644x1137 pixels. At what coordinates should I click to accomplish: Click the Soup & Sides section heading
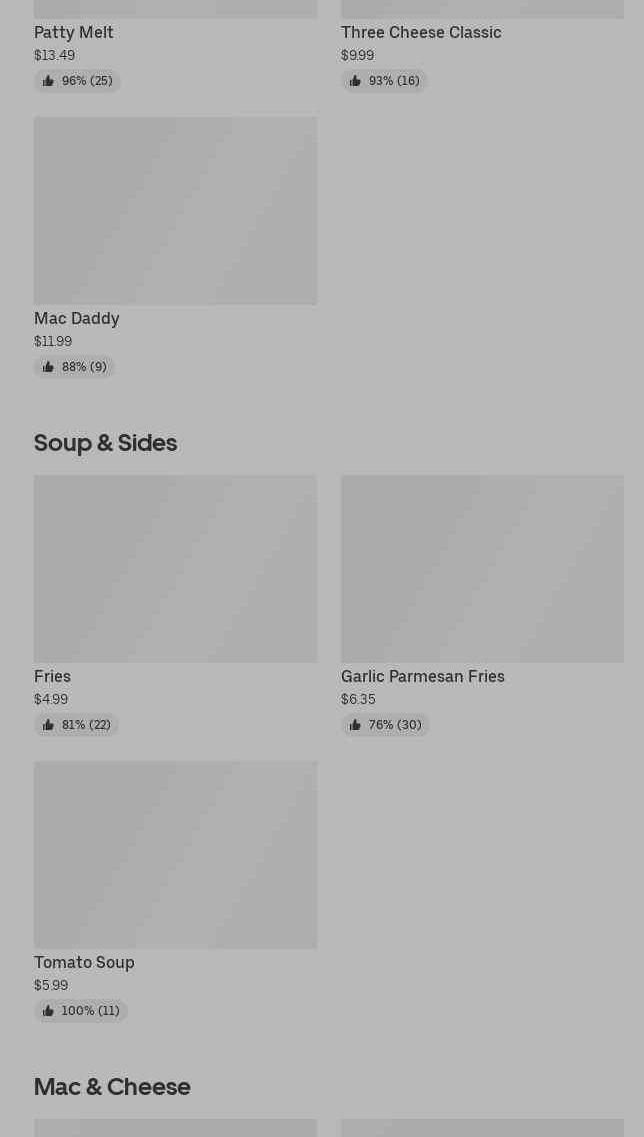coord(105,442)
